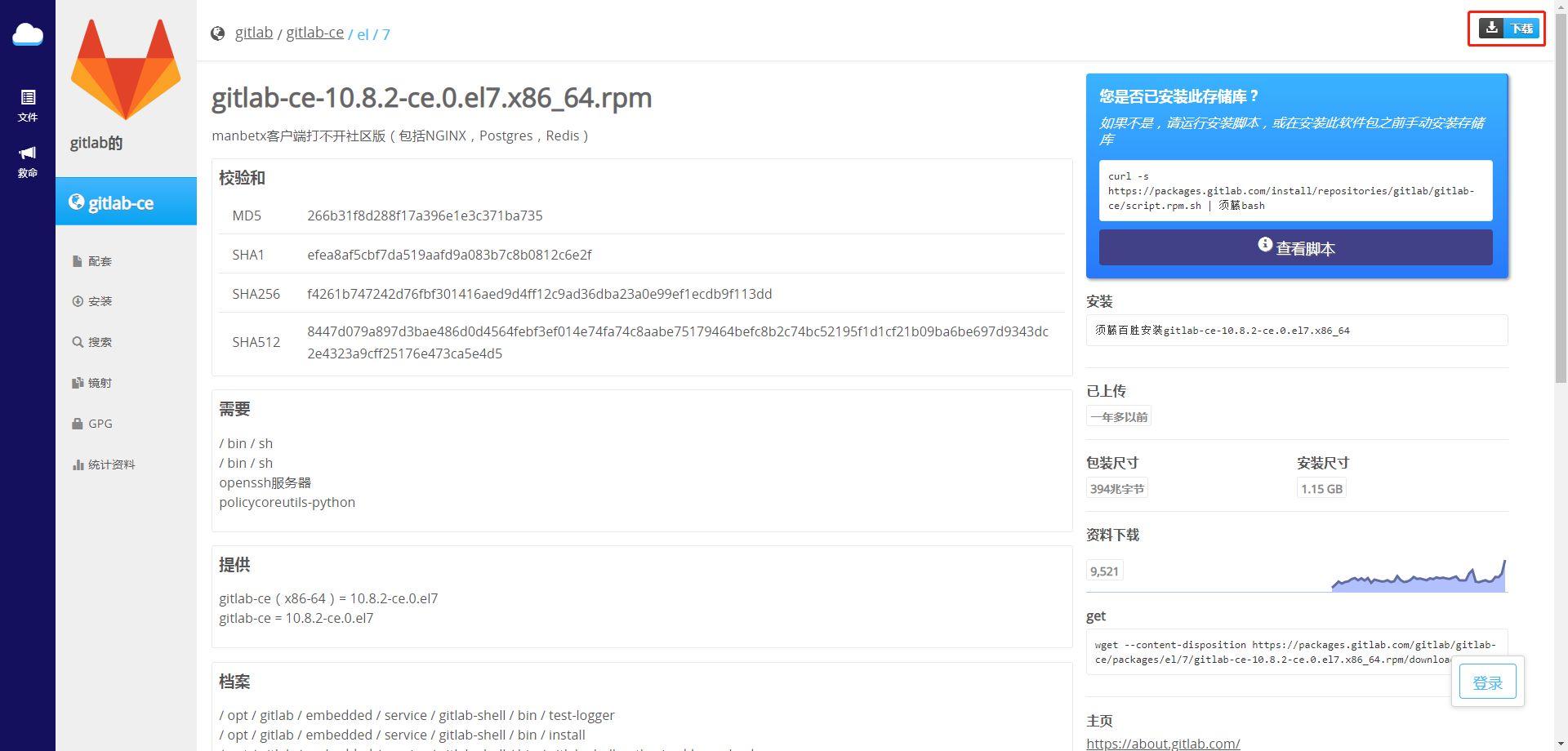Select the 配套 packages icon in the gitlab-ce menu
The width and height of the screenshot is (1568, 751).
(x=77, y=260)
